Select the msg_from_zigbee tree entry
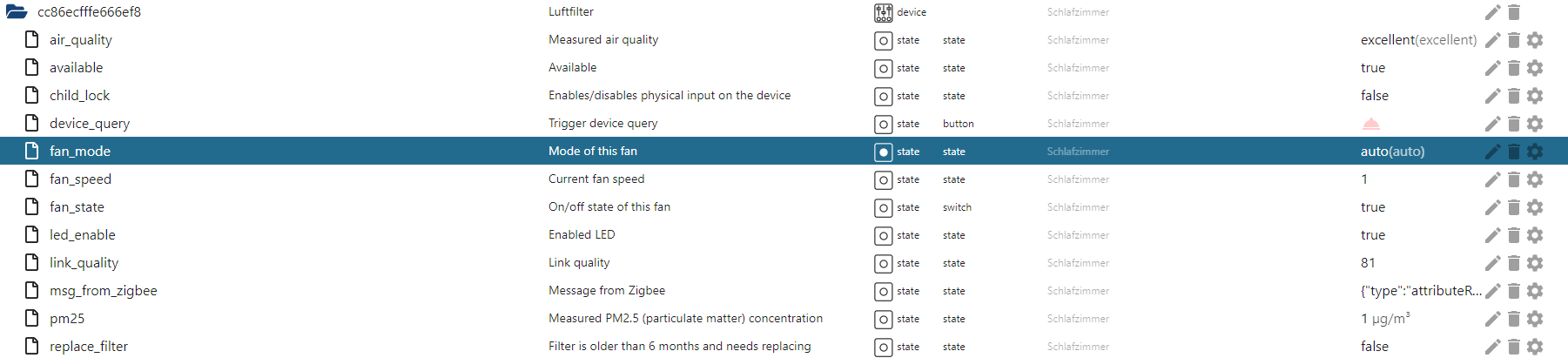1568x358 pixels. click(x=103, y=291)
